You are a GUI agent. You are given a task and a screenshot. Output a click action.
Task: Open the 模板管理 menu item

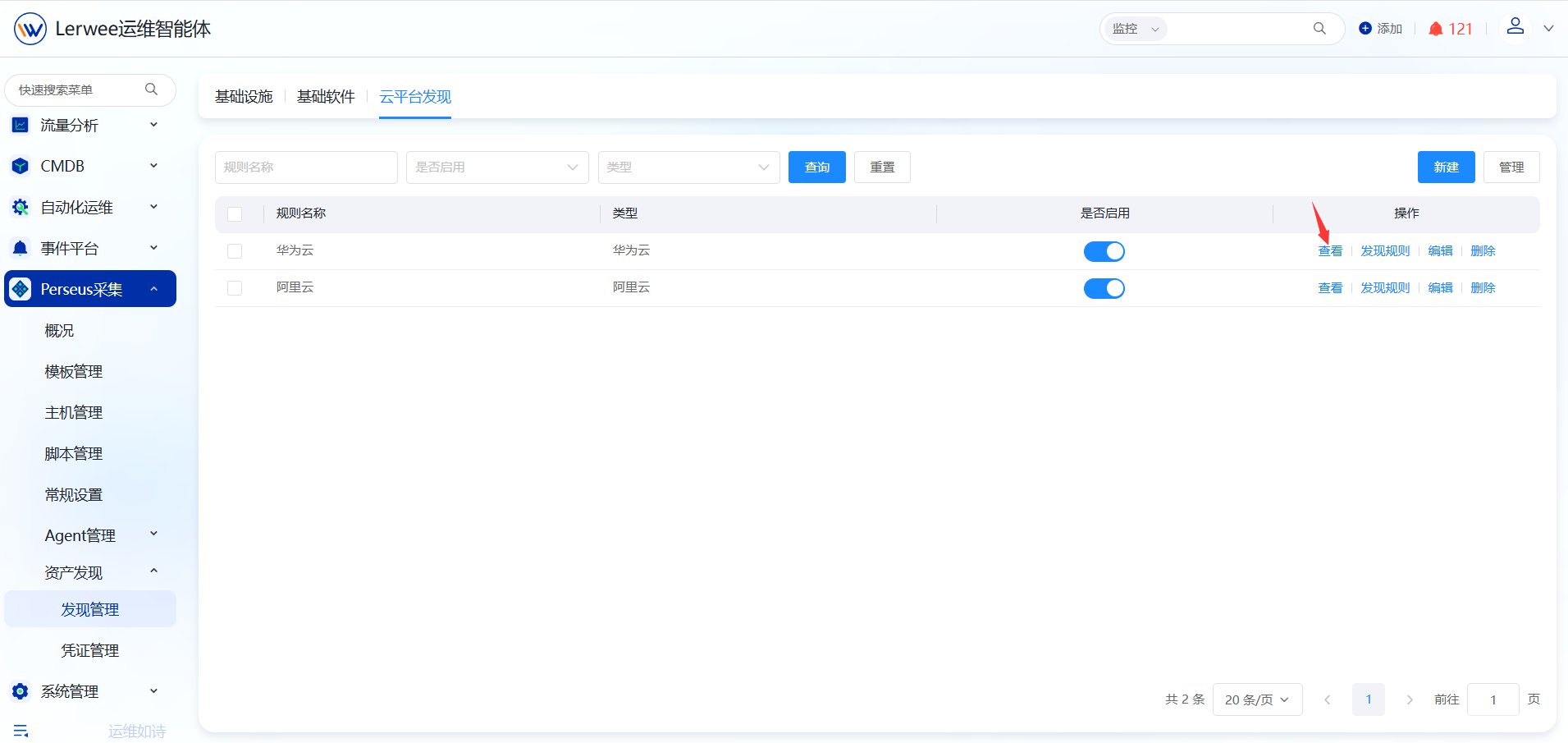74,372
